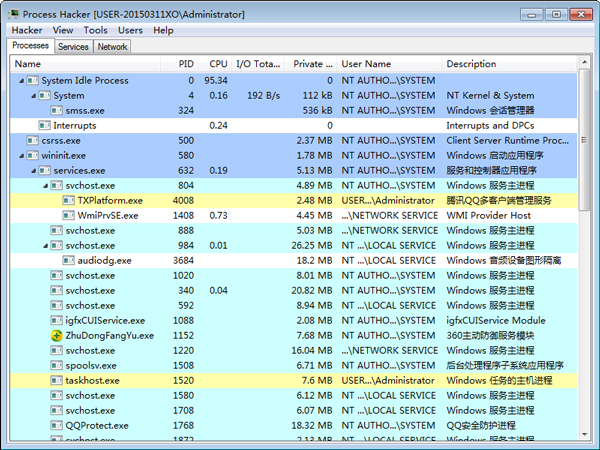Click icon of svchost.exe PID 1020
The height and width of the screenshot is (450, 600).
tap(57, 276)
